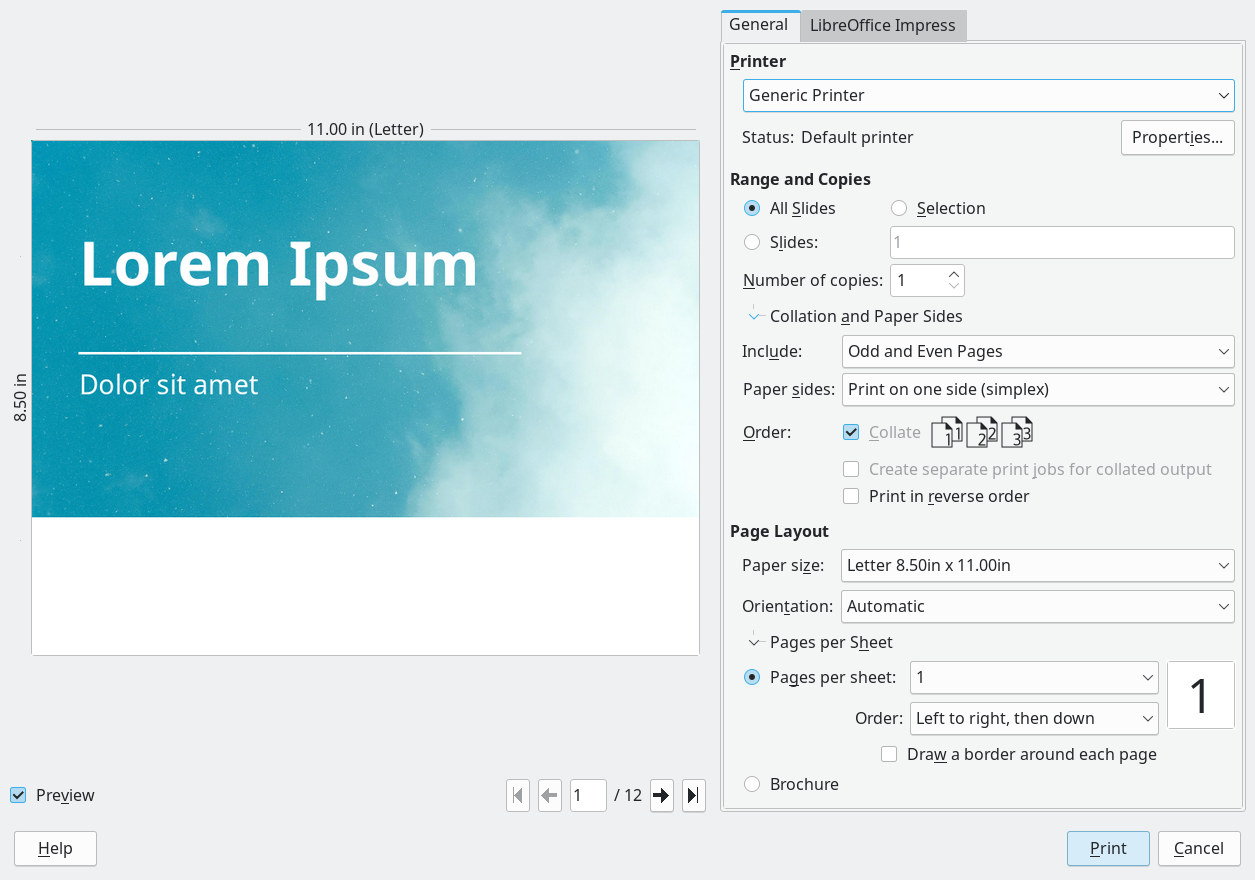
Task: Click the last collate pages icon
Action: point(1017,432)
